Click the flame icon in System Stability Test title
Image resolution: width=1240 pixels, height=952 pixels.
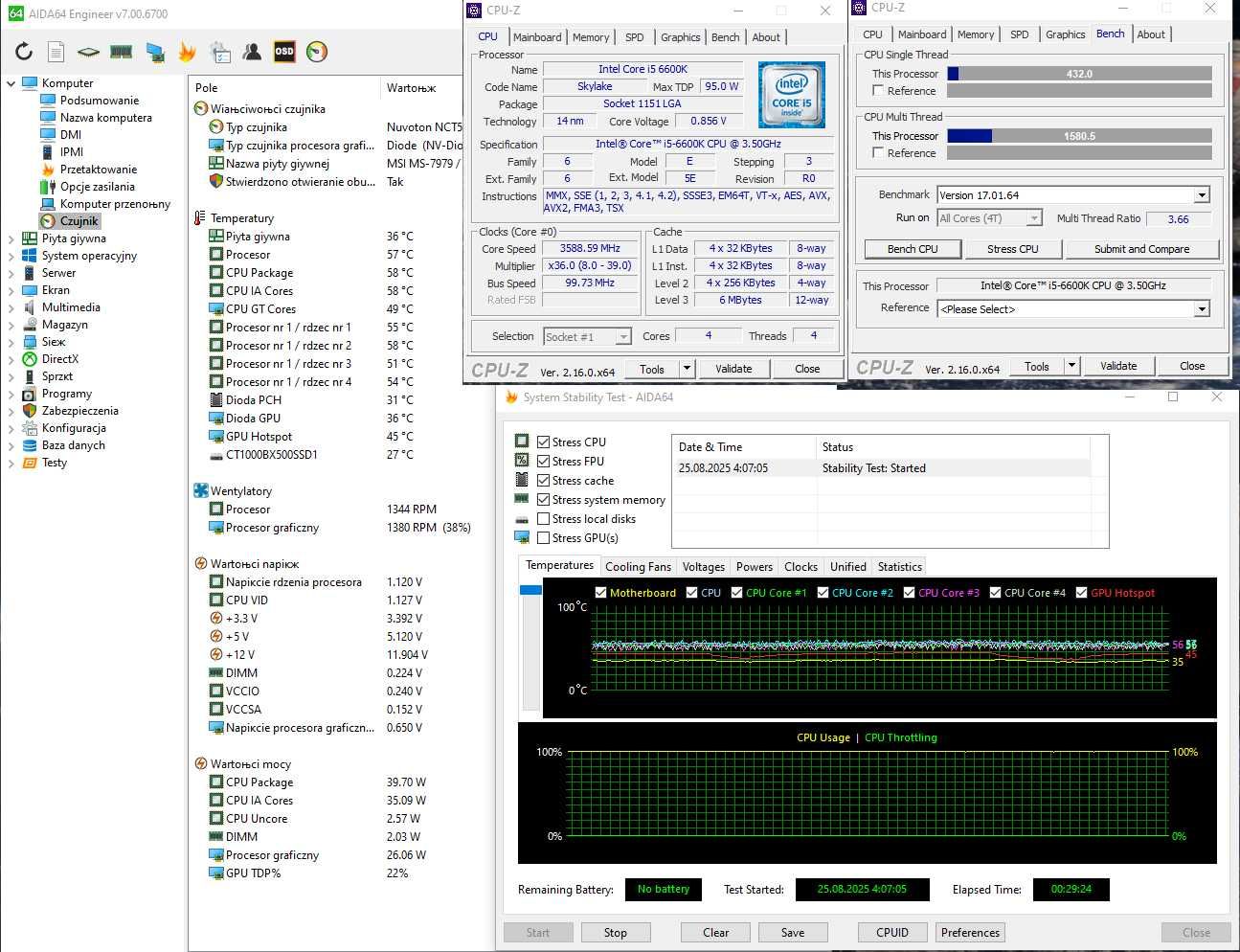coord(511,397)
